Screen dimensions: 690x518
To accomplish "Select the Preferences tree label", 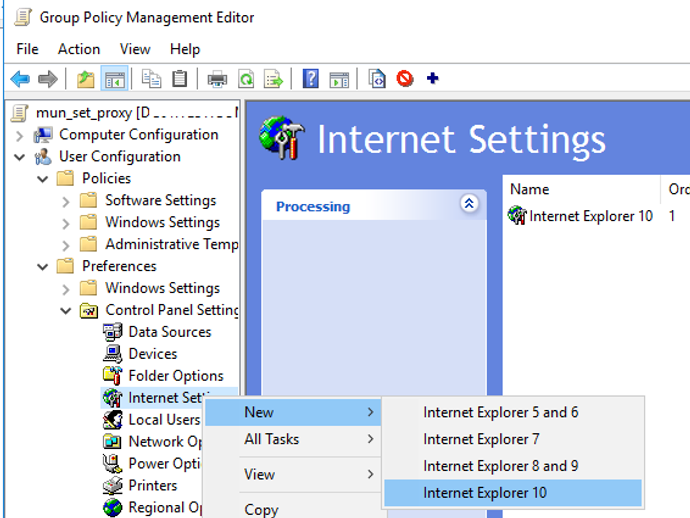I will [119, 266].
